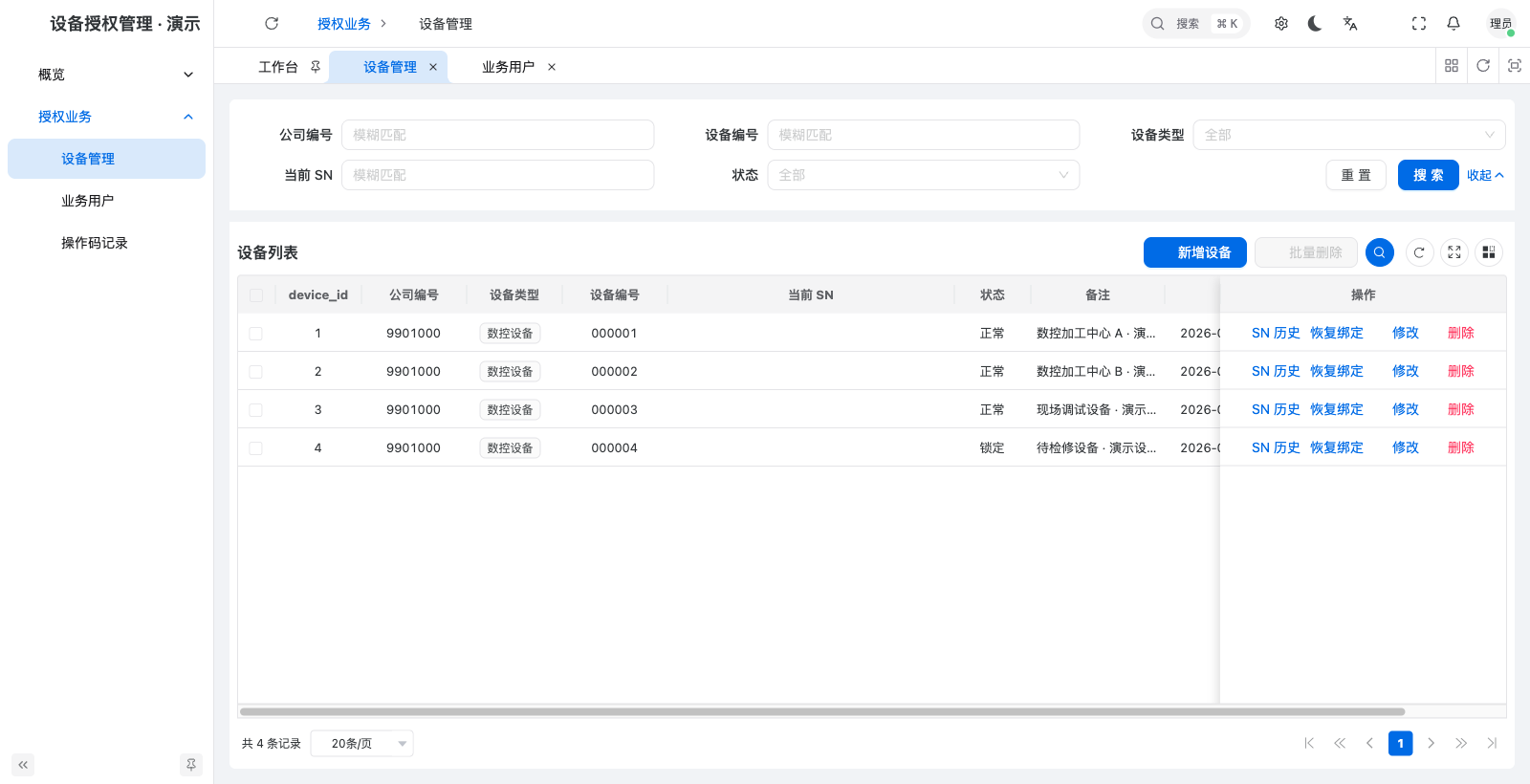Expand the 概览 sidebar menu
This screenshot has height=784, width=1530.
point(106,75)
